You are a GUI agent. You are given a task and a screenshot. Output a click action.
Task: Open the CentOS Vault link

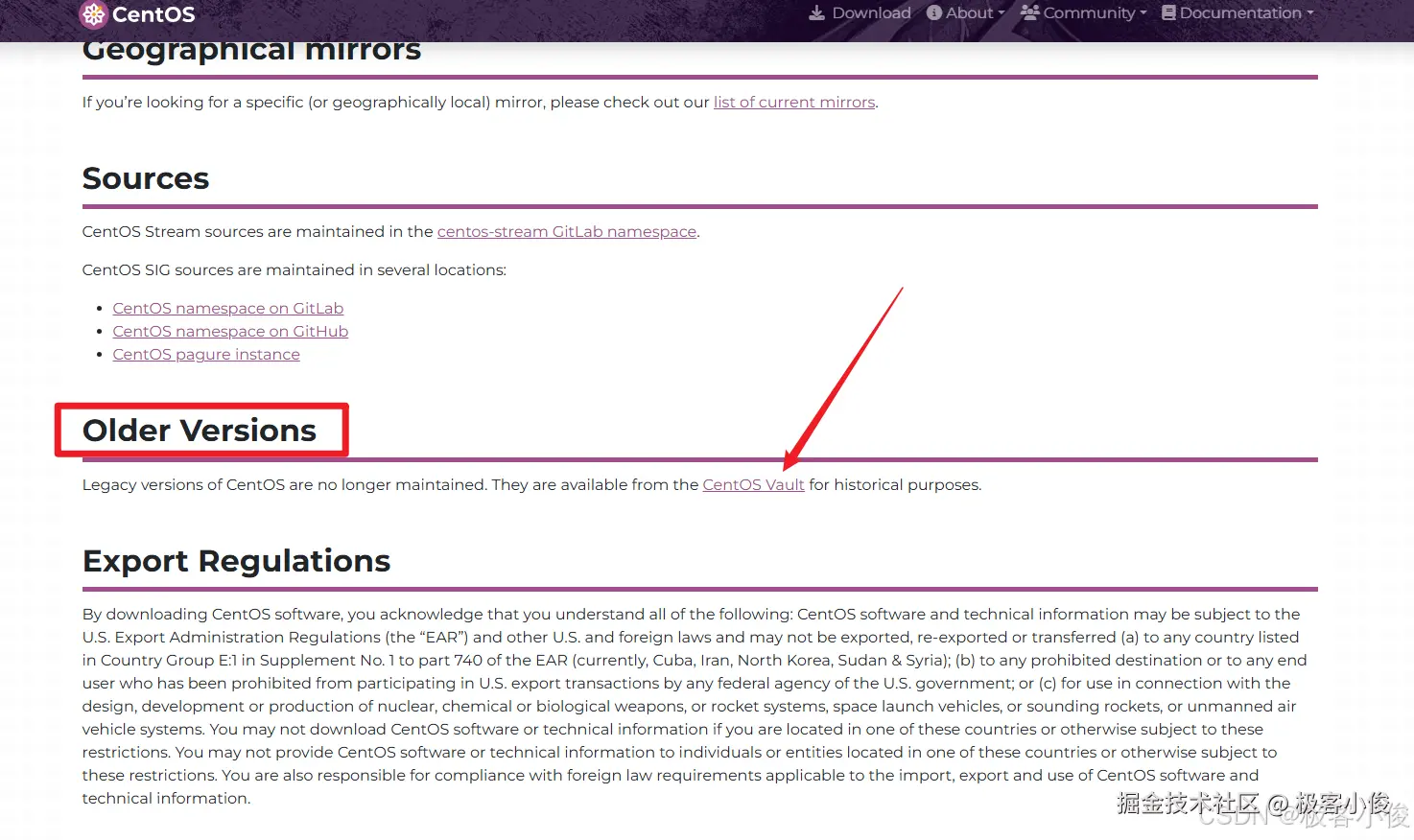click(x=753, y=484)
